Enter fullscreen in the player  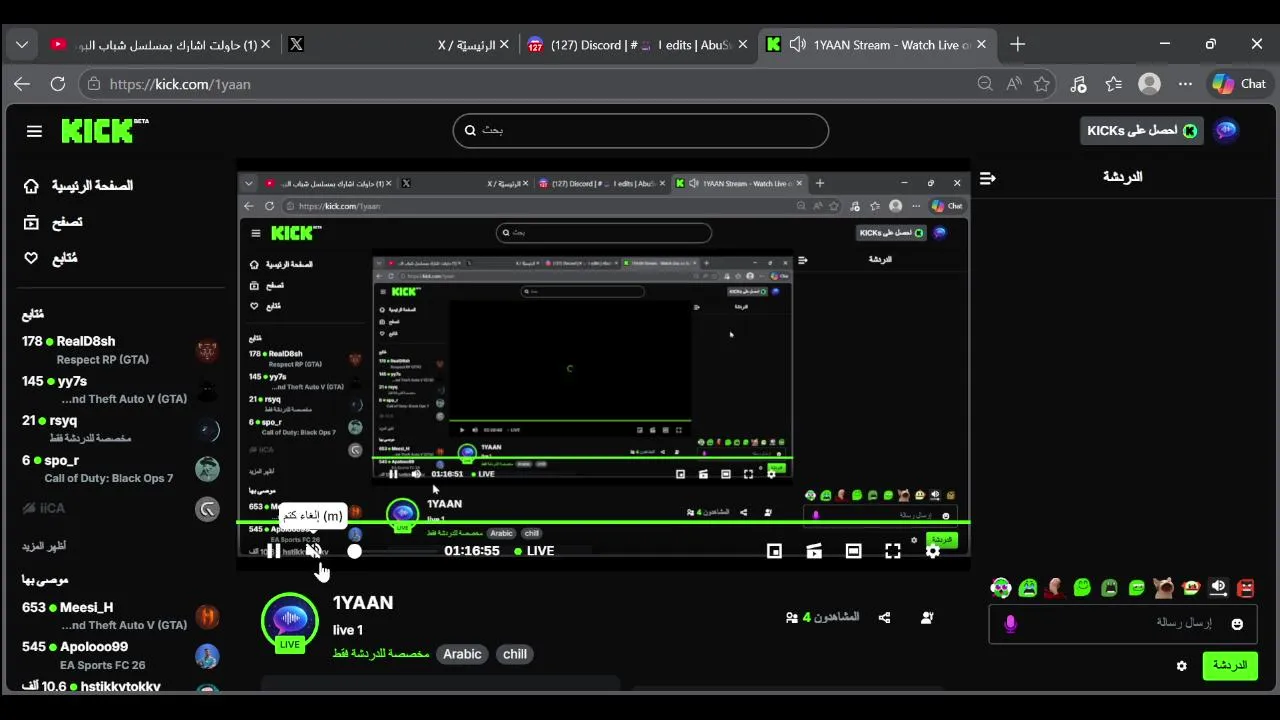pyautogui.click(x=893, y=551)
